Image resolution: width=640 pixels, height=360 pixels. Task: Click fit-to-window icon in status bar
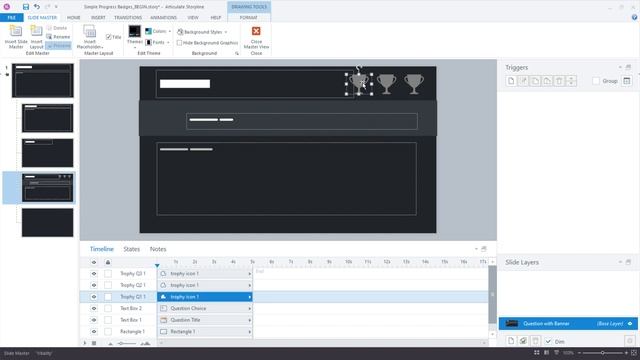pyautogui.click(x=634, y=353)
